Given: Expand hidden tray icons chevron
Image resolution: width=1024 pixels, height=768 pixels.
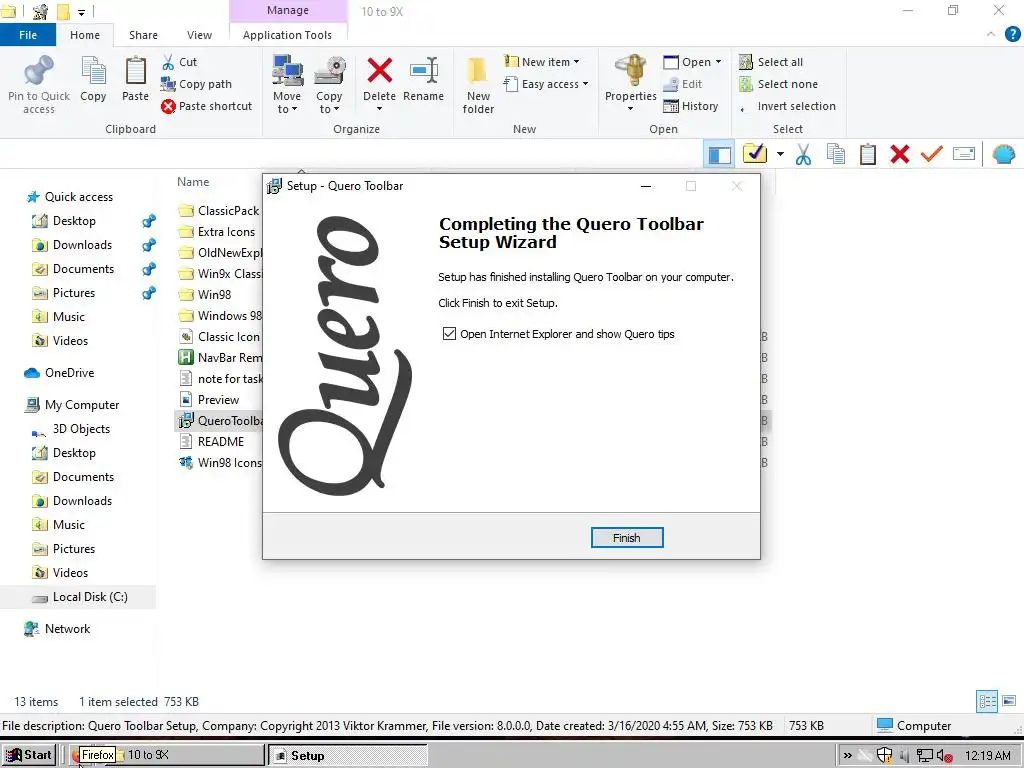Looking at the screenshot, I should (x=848, y=756).
